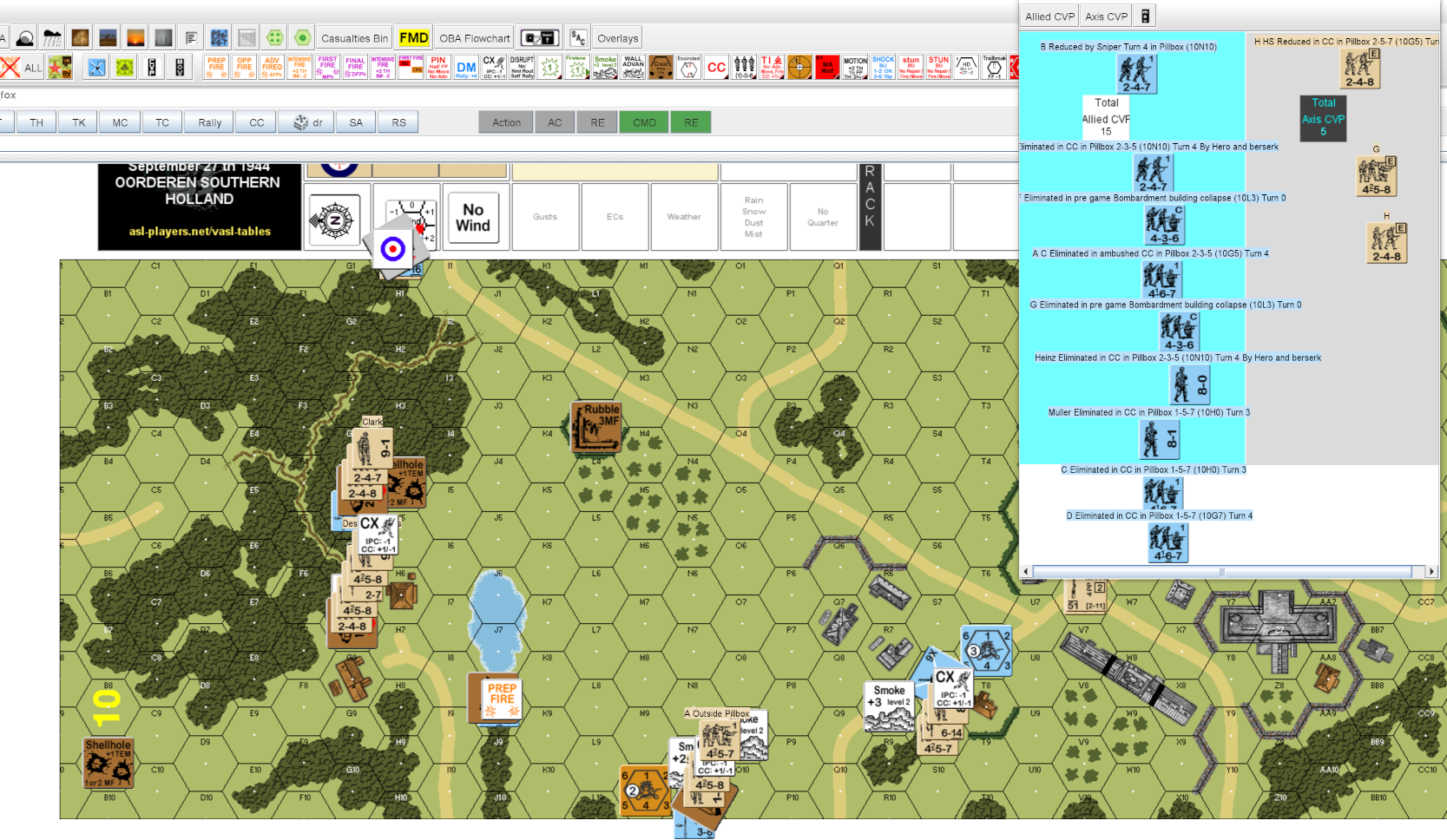Click the SHOCK marker icon
This screenshot has width=1447, height=840.
point(883,67)
